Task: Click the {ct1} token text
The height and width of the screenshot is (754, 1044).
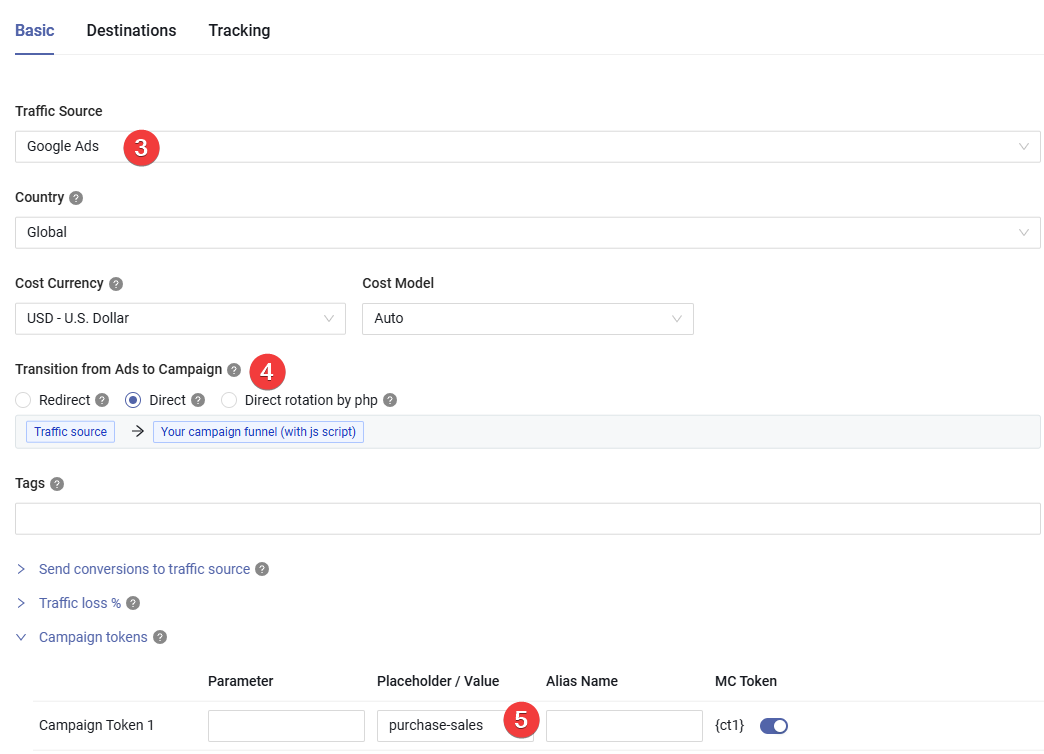Action: [729, 725]
